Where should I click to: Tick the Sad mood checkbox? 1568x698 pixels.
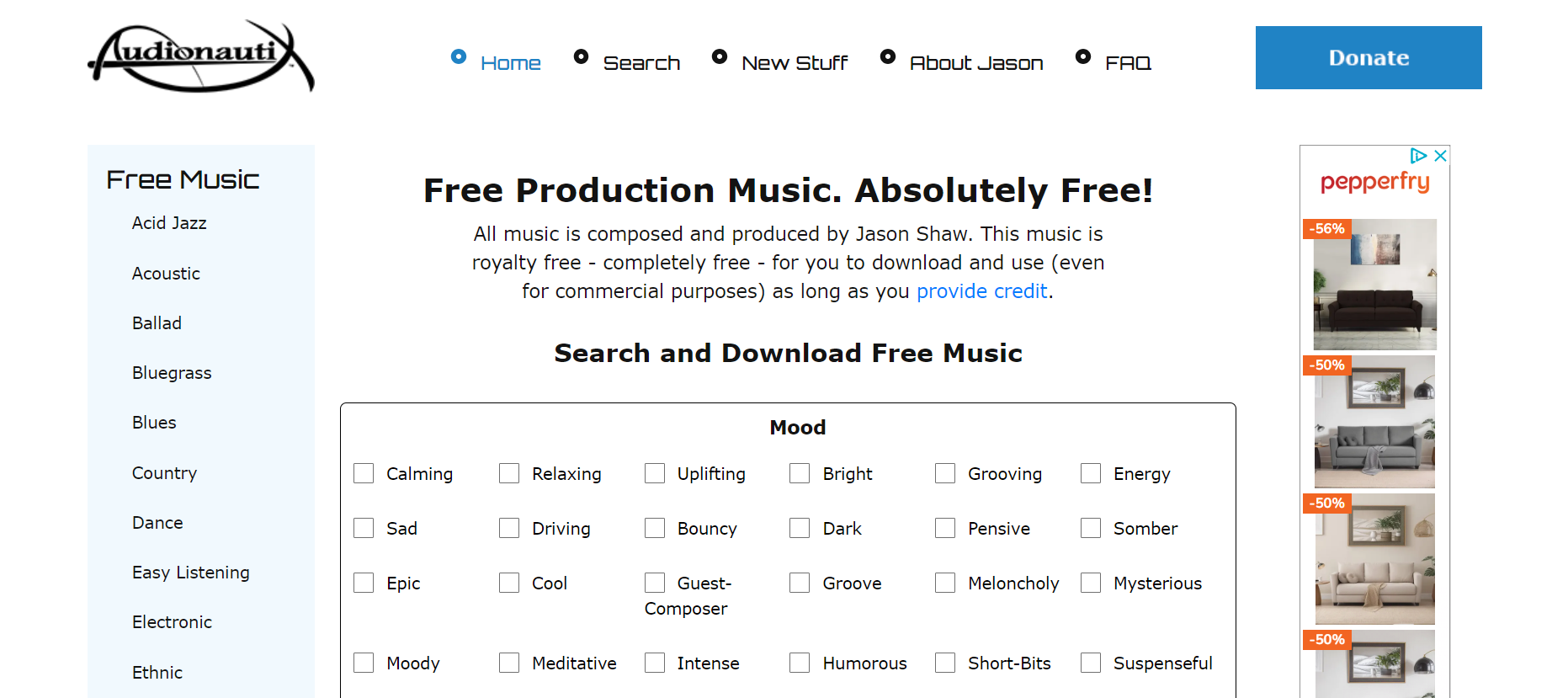pos(364,528)
